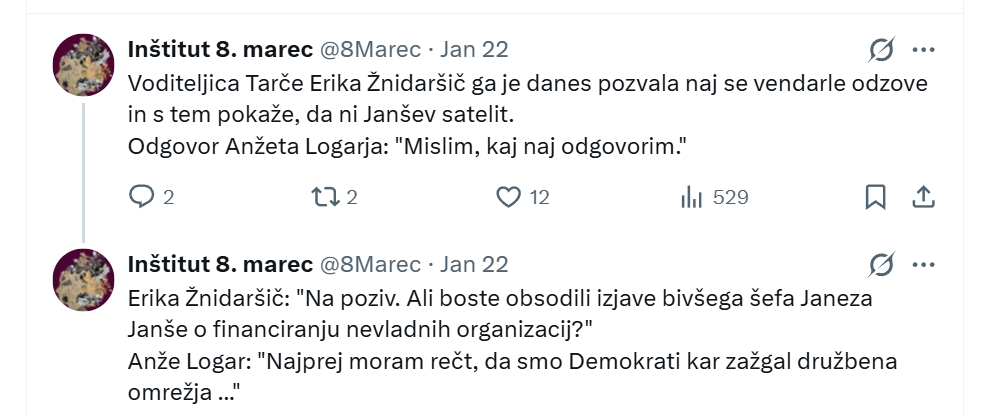Reply to the first tweet

142,197
